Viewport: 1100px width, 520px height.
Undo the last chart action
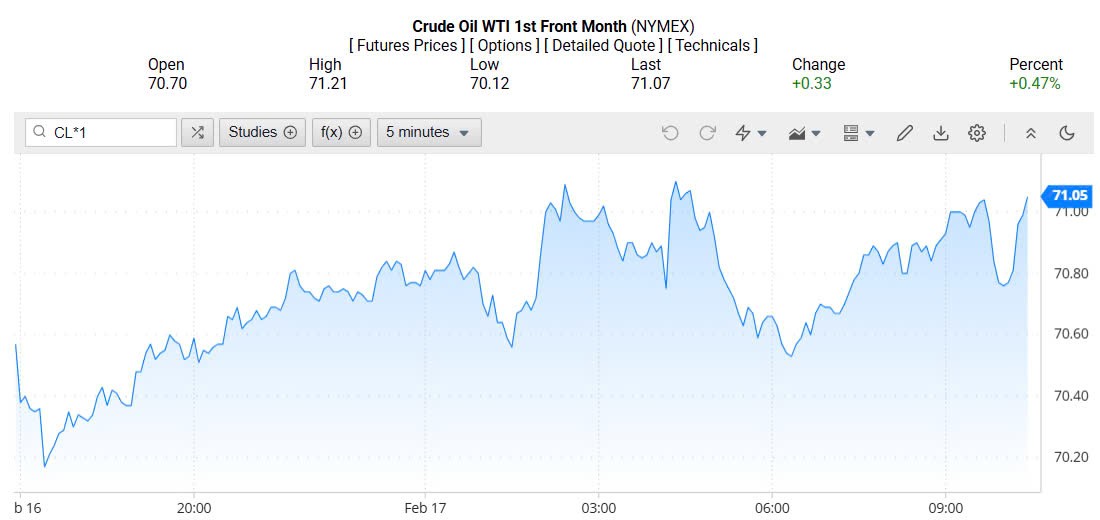[670, 133]
